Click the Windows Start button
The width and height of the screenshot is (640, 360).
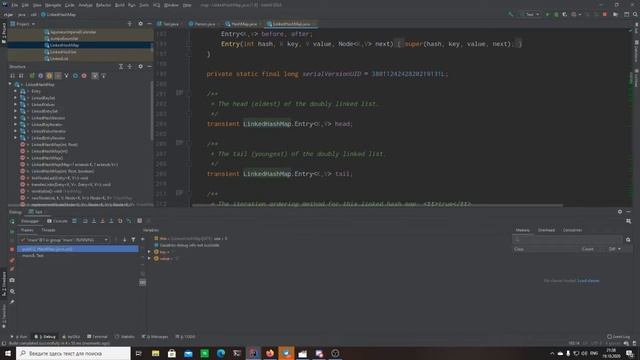8,353
